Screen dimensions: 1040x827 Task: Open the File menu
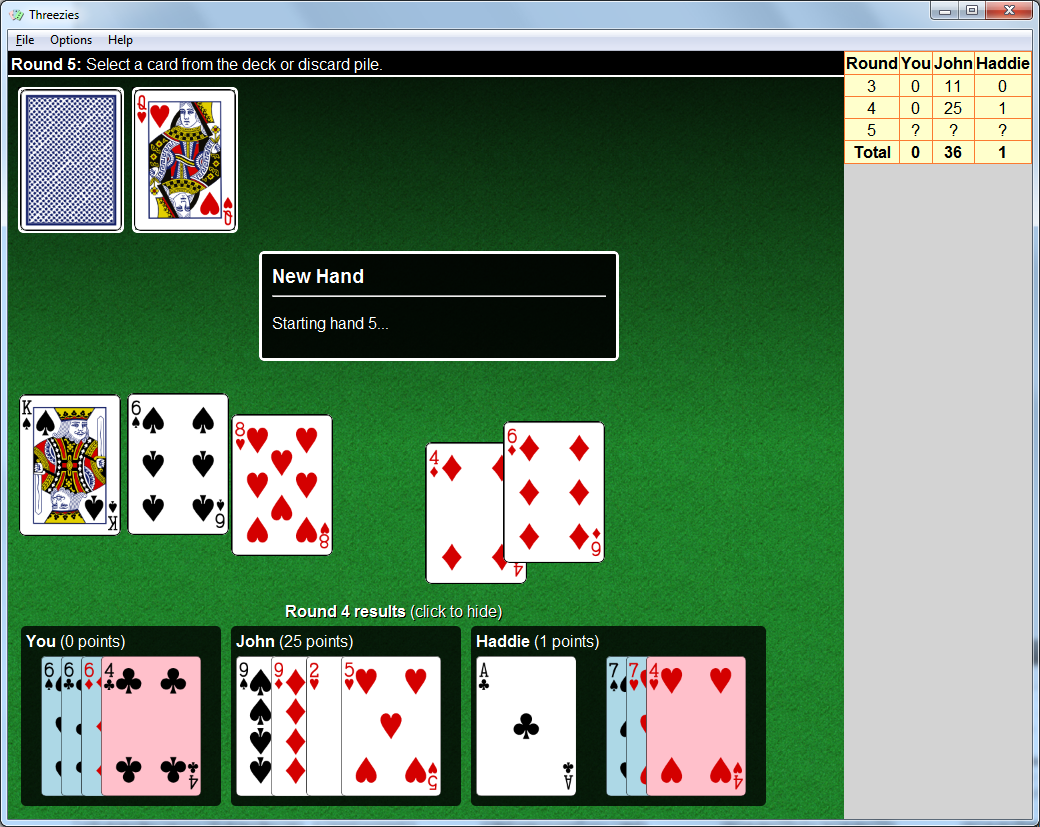pyautogui.click(x=25, y=40)
